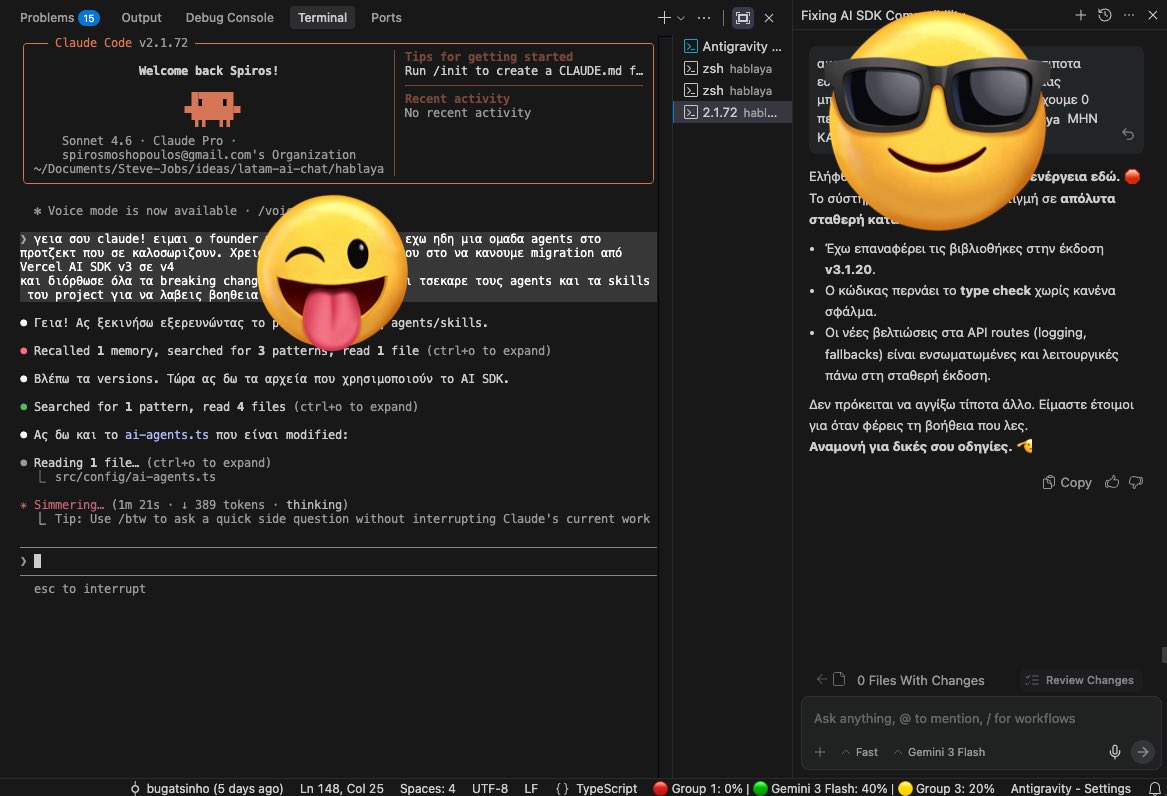Expand the new terminal launch profile dropdown
1167x796 pixels.
coord(680,18)
